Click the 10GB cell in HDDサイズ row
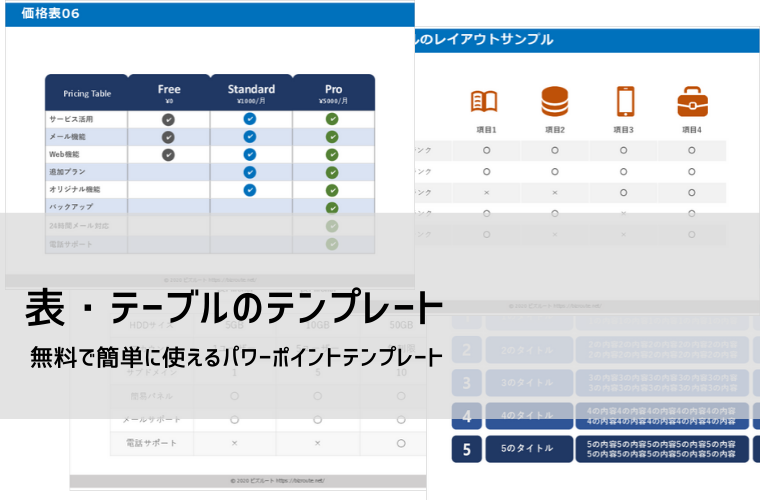The height and width of the screenshot is (500, 760). [317, 325]
